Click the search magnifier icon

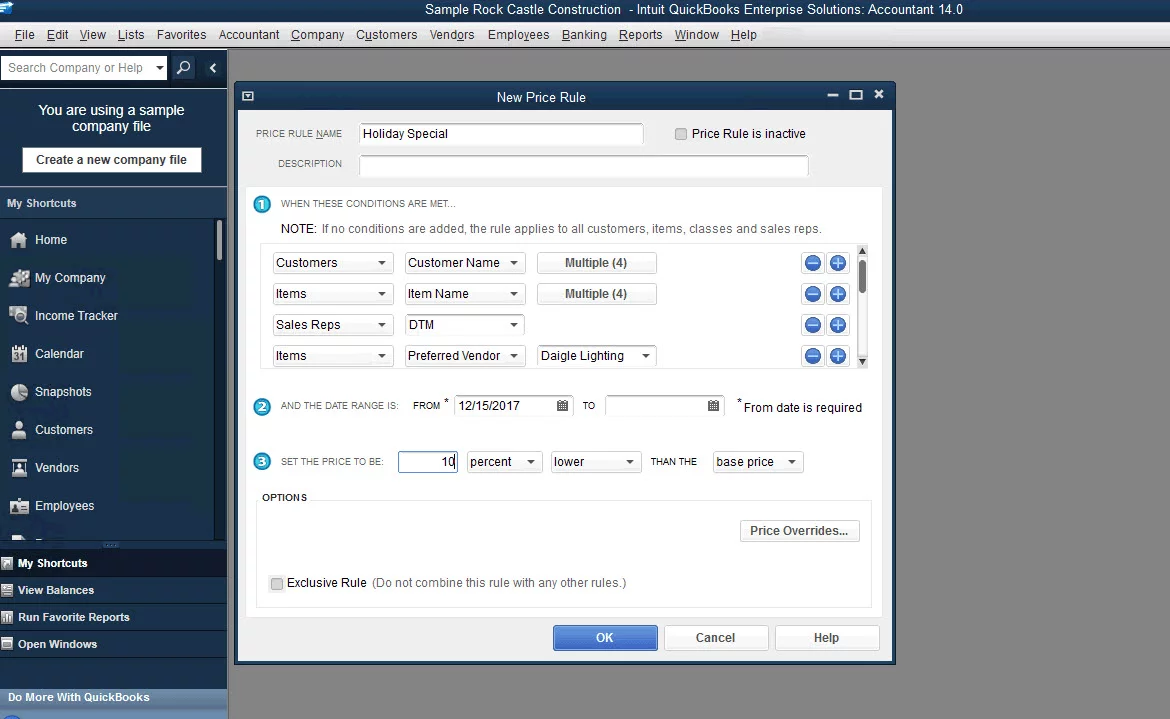coord(184,67)
